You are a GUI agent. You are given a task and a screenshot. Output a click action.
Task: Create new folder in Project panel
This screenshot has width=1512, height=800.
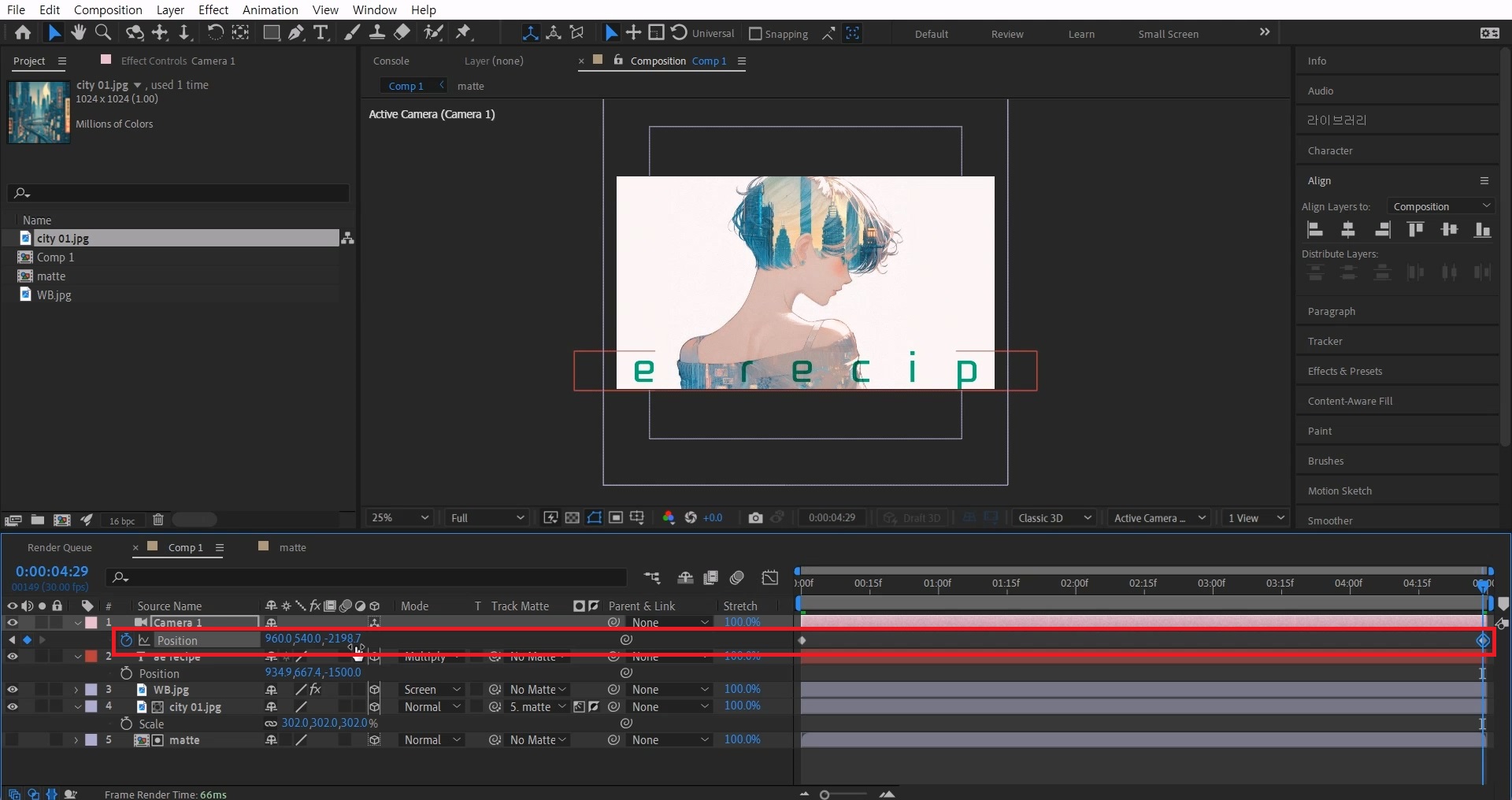(37, 520)
